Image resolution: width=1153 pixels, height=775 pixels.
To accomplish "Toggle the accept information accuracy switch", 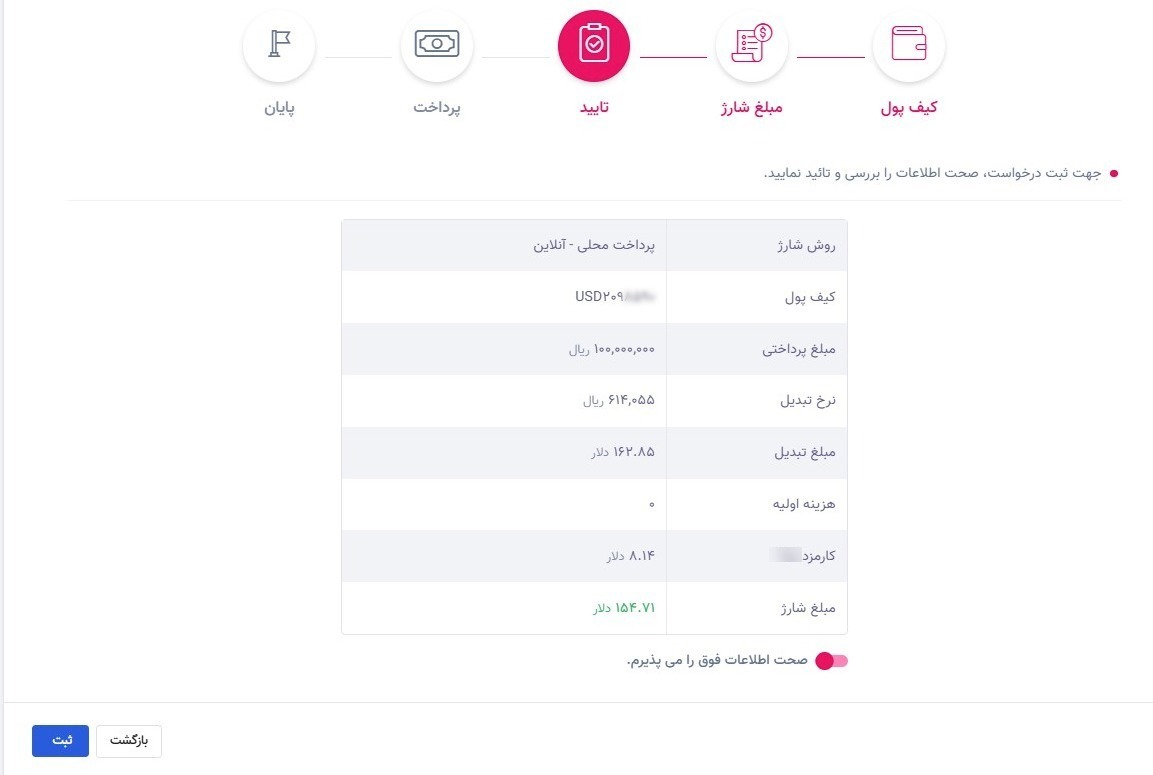I will (831, 661).
